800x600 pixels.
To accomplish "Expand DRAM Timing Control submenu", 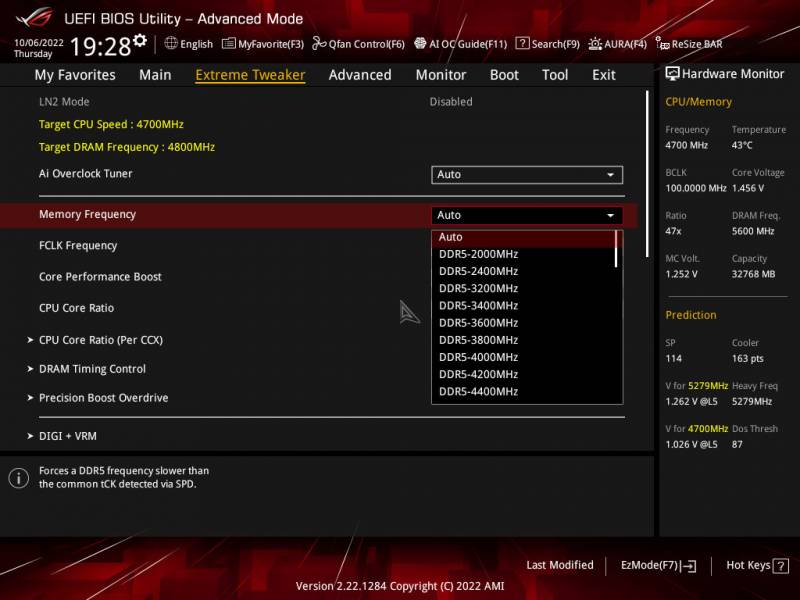I will 92,369.
